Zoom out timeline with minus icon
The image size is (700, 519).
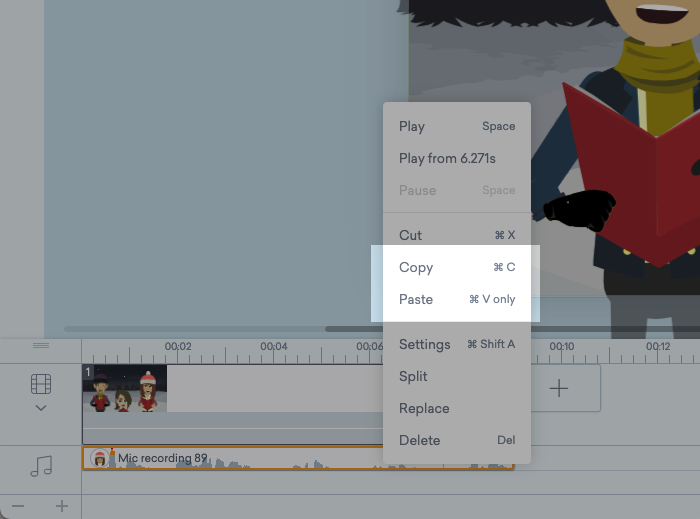tap(18, 506)
